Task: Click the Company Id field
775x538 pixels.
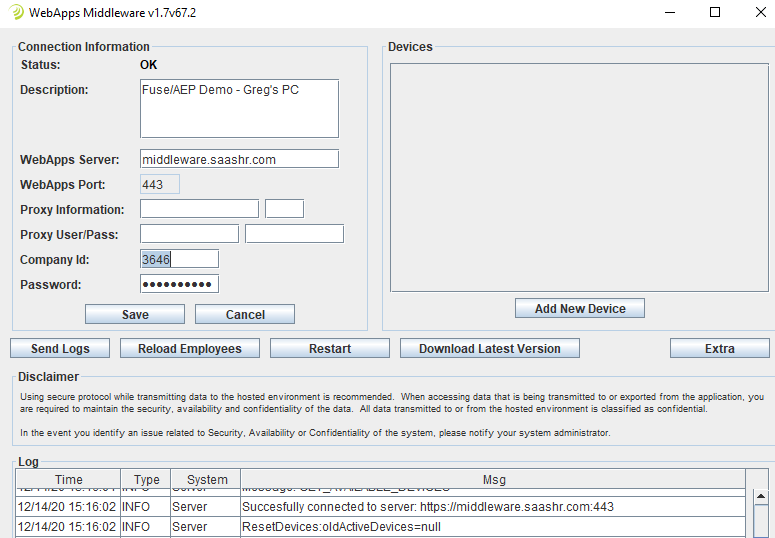Action: pyautogui.click(x=179, y=259)
